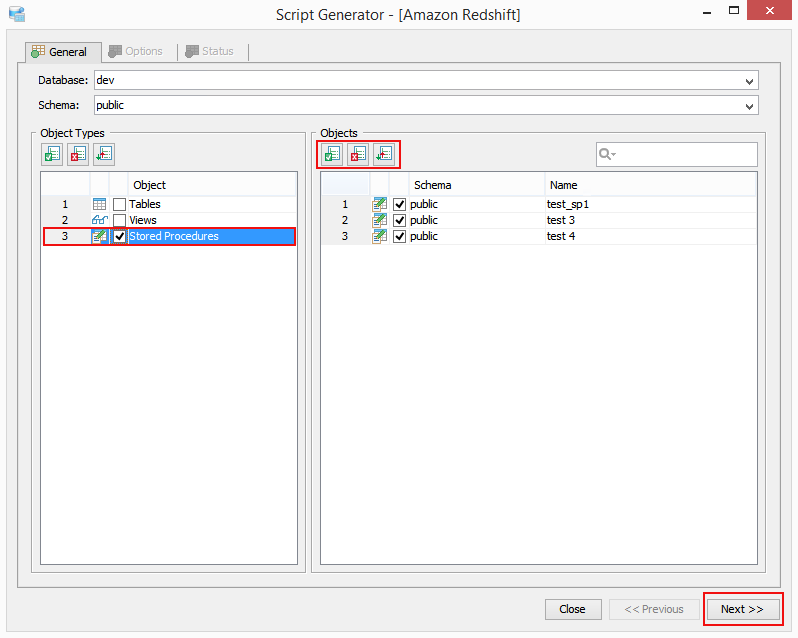Click the Schema column header

[476, 185]
